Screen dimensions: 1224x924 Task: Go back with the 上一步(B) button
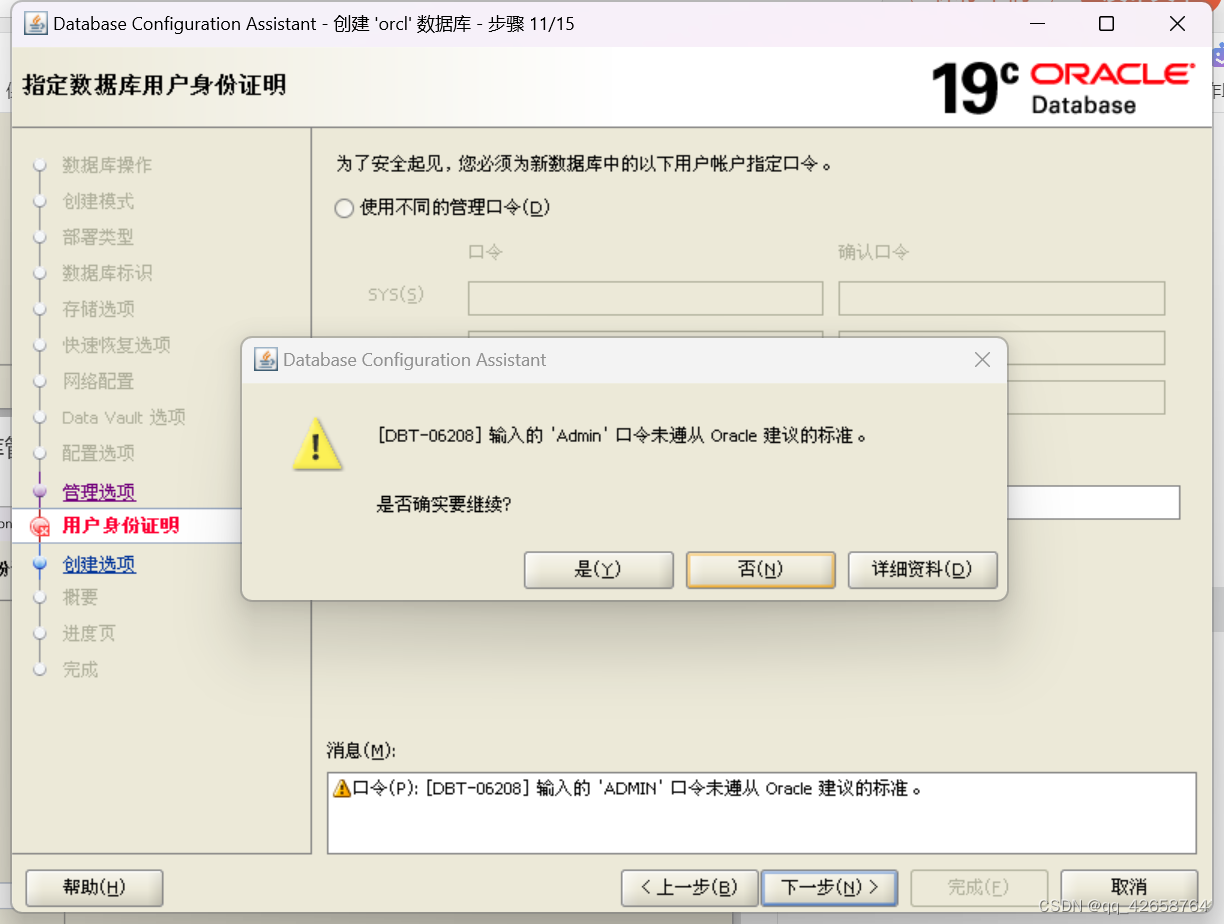pyautogui.click(x=689, y=887)
